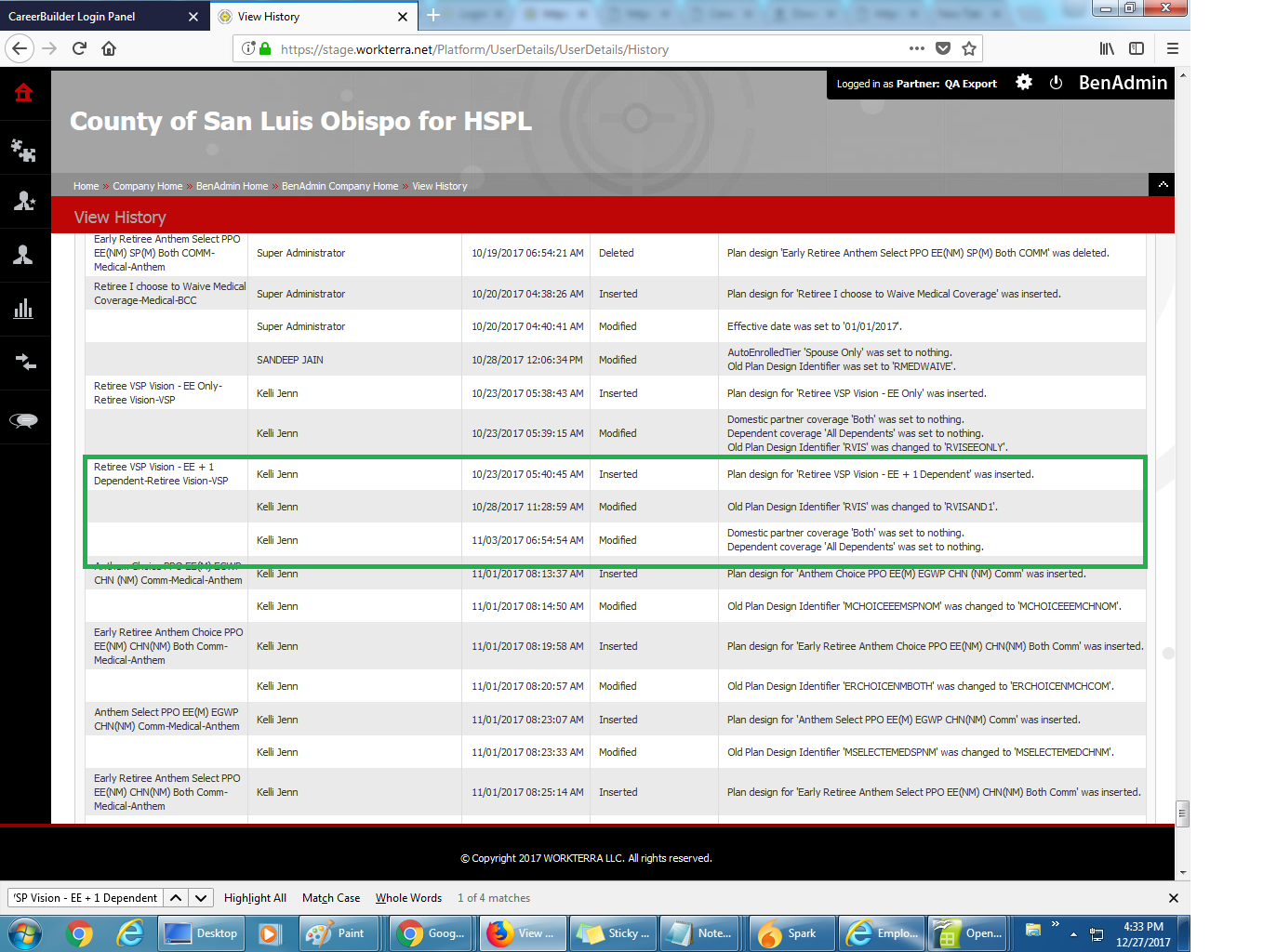1263x952 pixels.
Task: Click the red home icon in sidebar
Action: pyautogui.click(x=24, y=92)
